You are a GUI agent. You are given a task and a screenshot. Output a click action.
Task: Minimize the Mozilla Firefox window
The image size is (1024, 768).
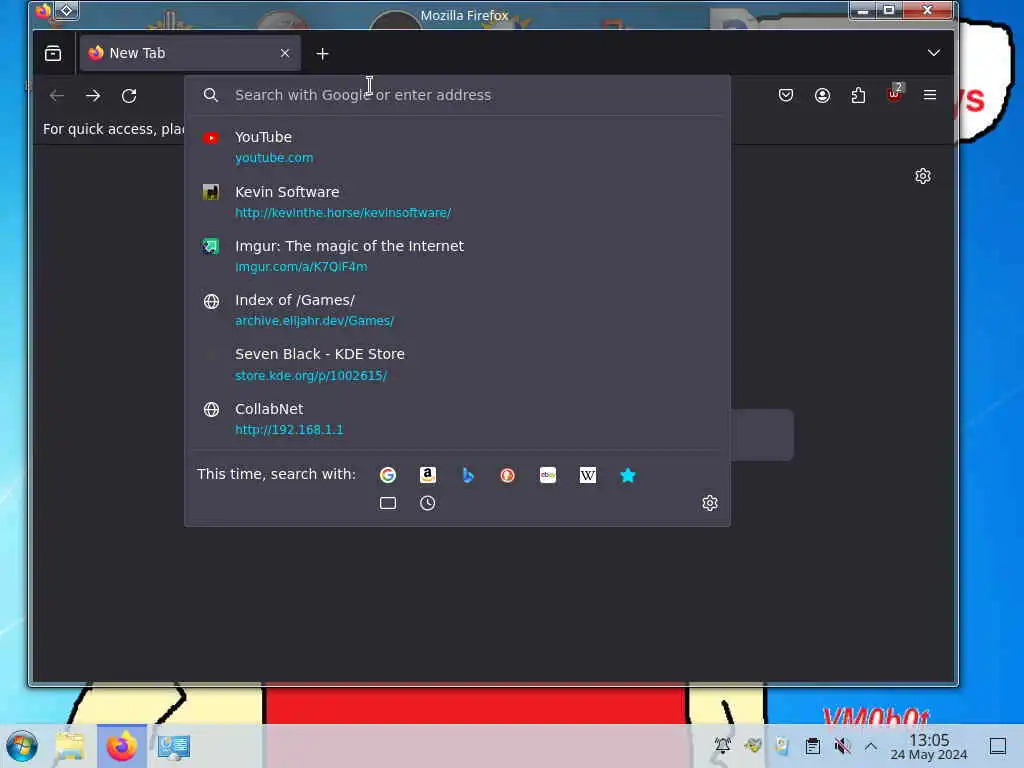coord(863,10)
